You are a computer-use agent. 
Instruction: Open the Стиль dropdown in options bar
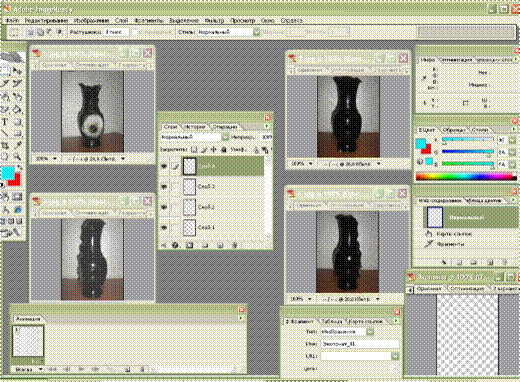click(x=256, y=32)
